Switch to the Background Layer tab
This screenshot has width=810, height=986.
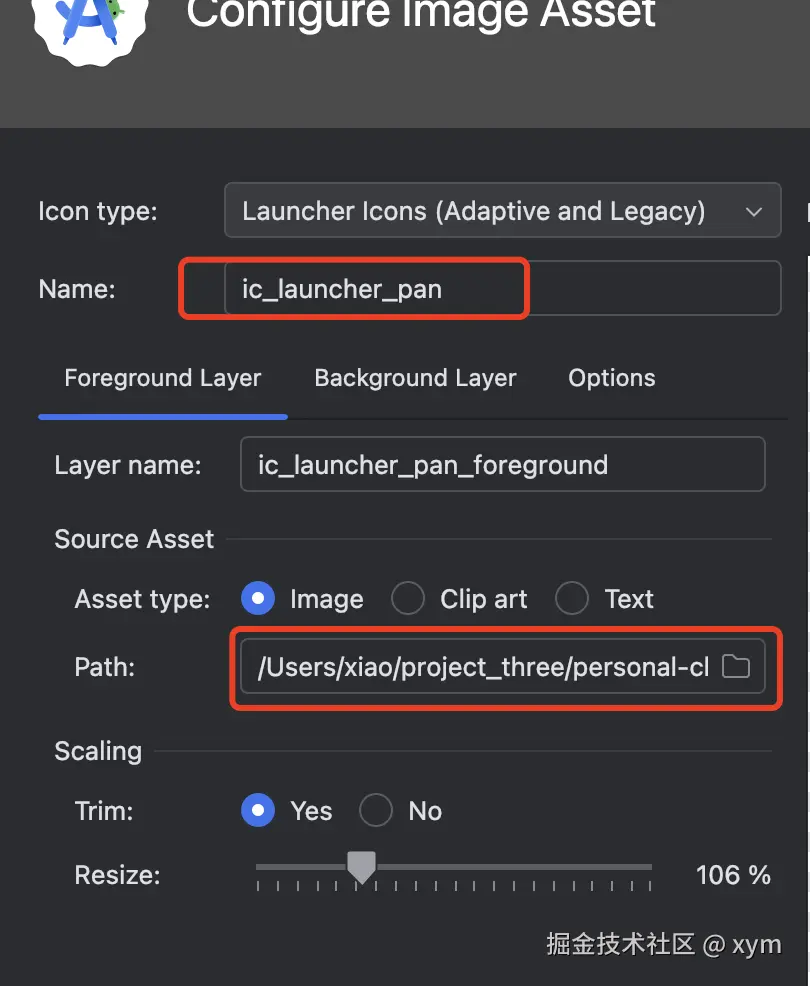(415, 378)
